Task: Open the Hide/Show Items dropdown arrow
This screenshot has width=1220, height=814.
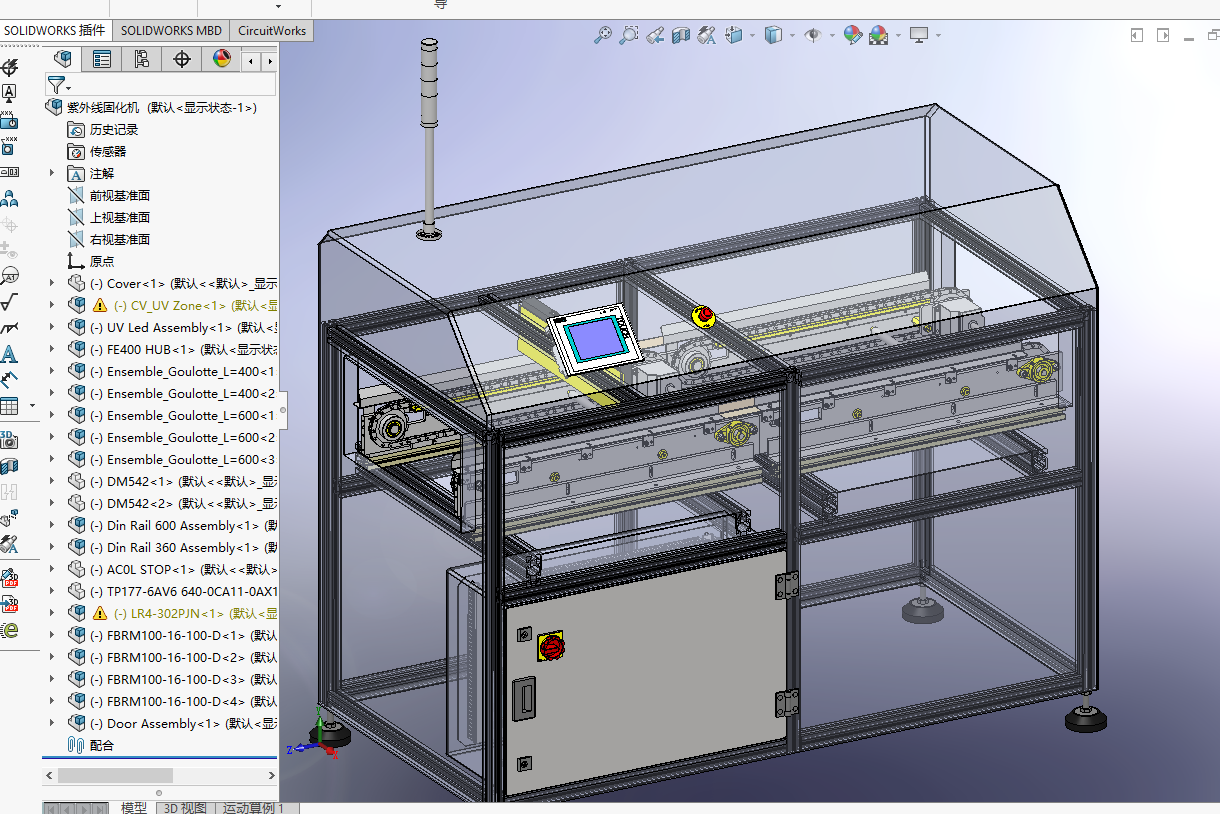Action: click(832, 36)
